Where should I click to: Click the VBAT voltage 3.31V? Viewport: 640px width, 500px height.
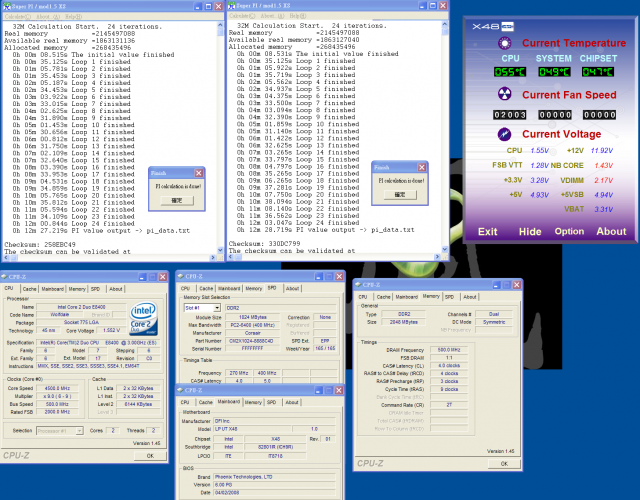coord(603,209)
